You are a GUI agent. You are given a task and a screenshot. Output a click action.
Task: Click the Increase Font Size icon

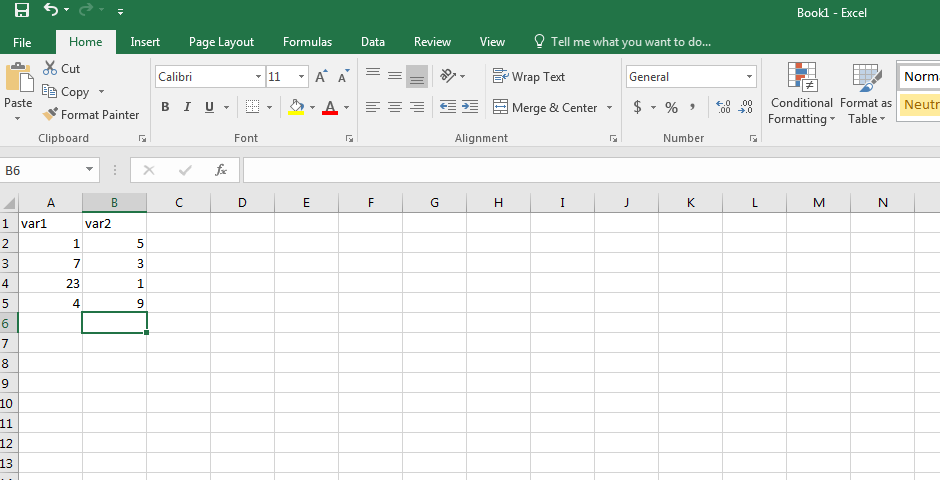(x=321, y=77)
